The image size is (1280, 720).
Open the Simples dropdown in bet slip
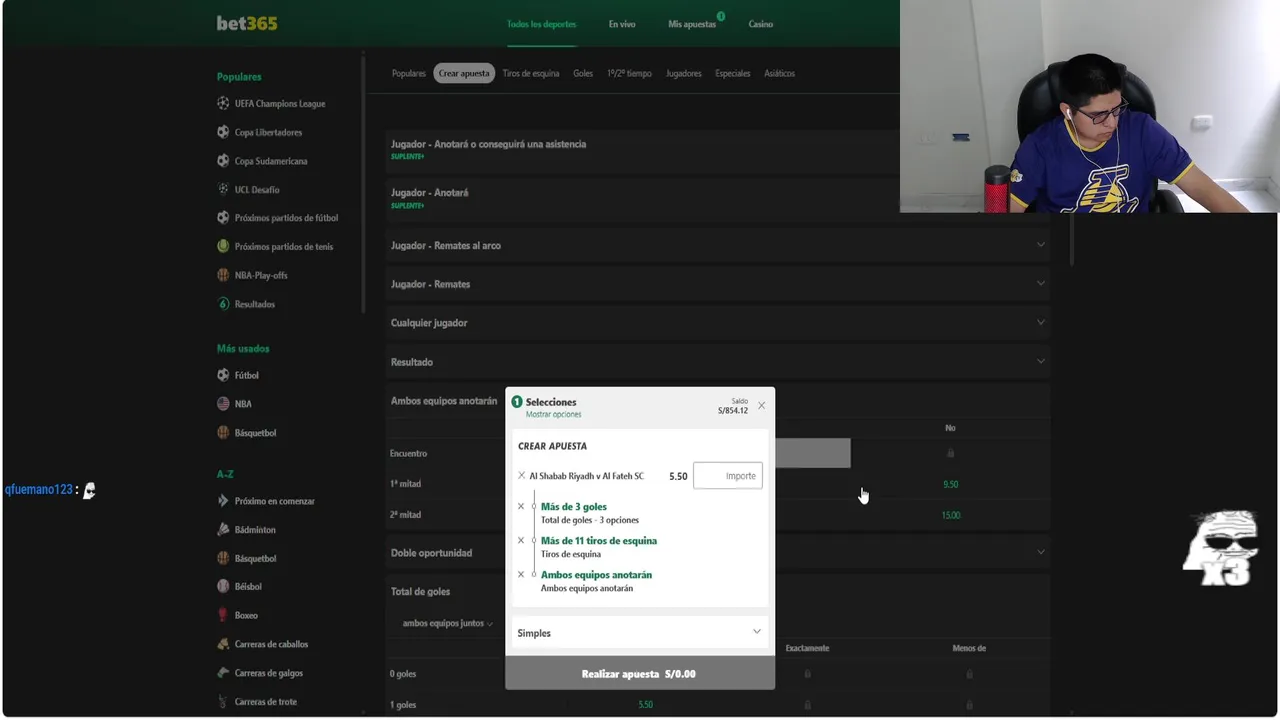click(640, 633)
